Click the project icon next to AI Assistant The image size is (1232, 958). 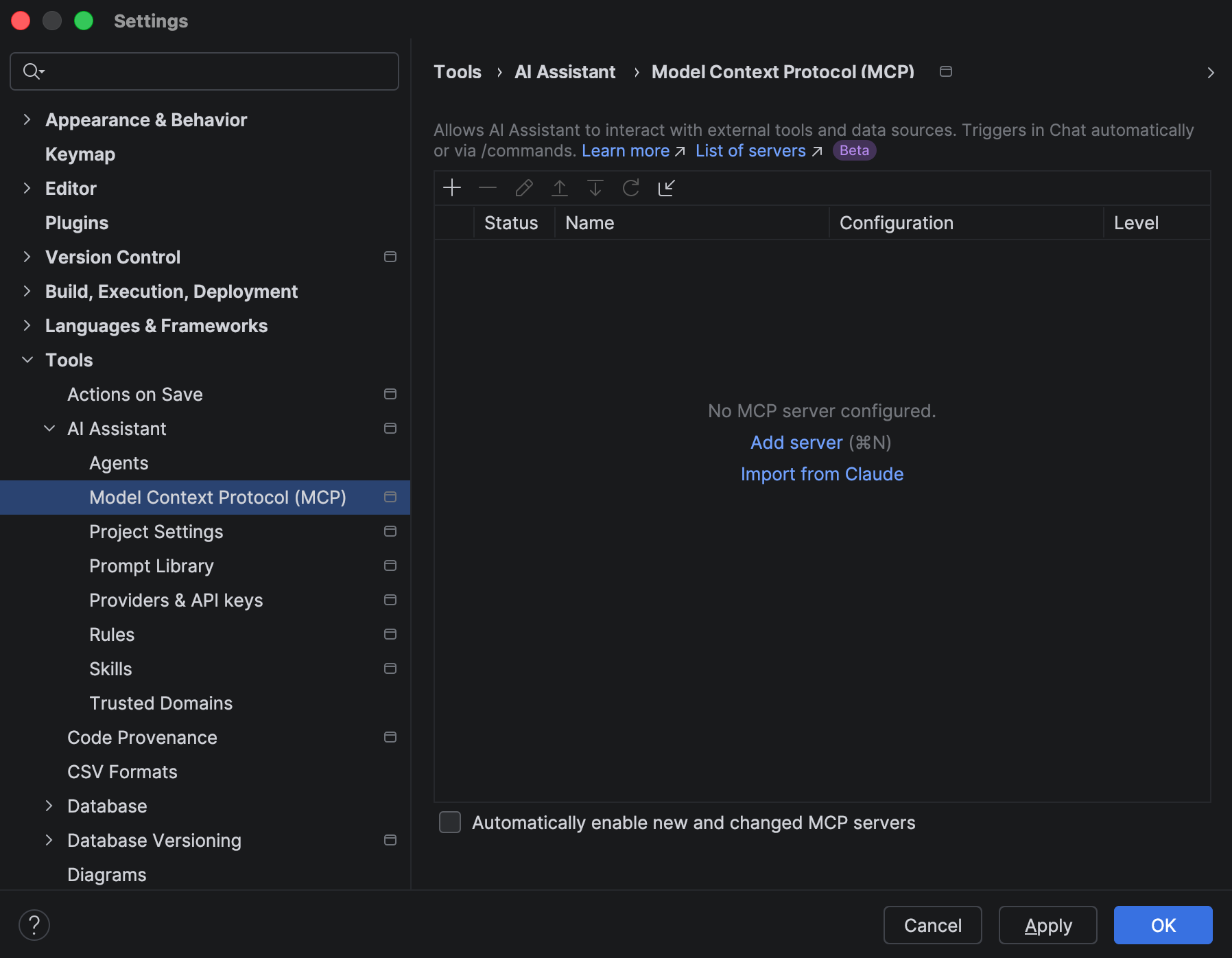pyautogui.click(x=390, y=428)
